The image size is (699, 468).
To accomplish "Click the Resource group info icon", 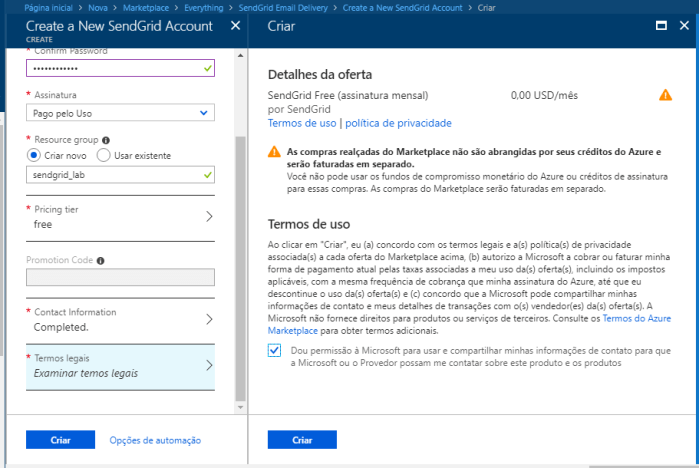I will click(x=106, y=140).
